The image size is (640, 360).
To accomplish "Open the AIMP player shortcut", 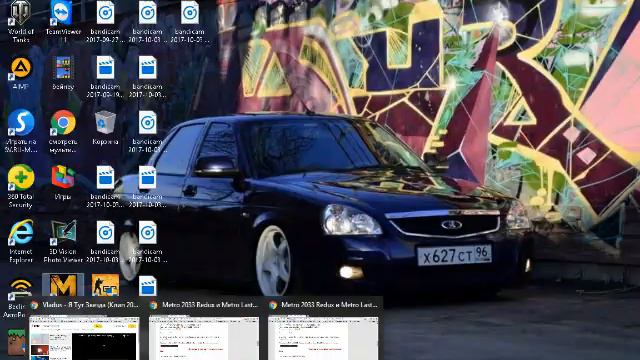I will pyautogui.click(x=20, y=73).
